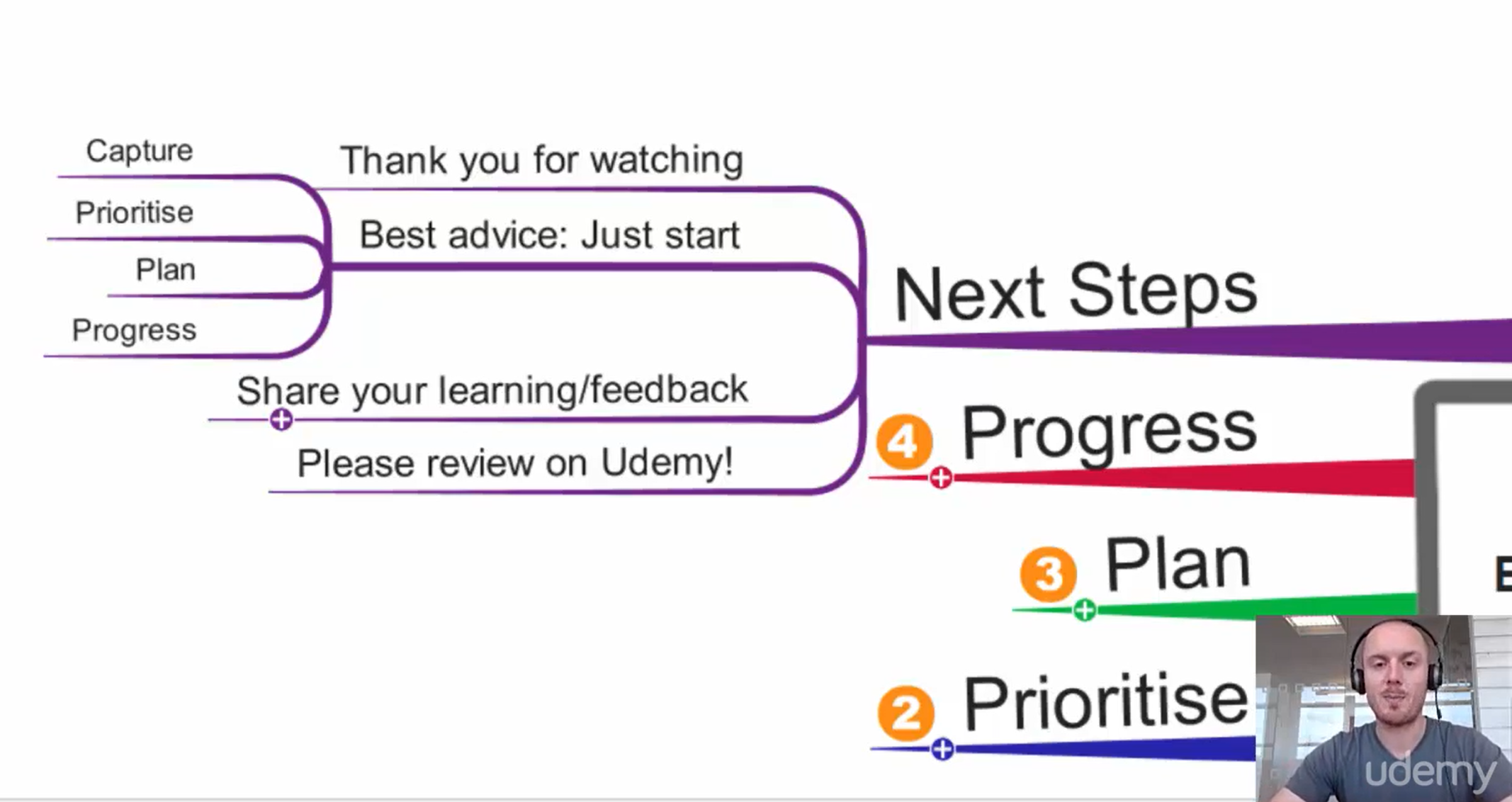Click the orange number 2 priority icon
The width and height of the screenshot is (1512, 802).
906,713
